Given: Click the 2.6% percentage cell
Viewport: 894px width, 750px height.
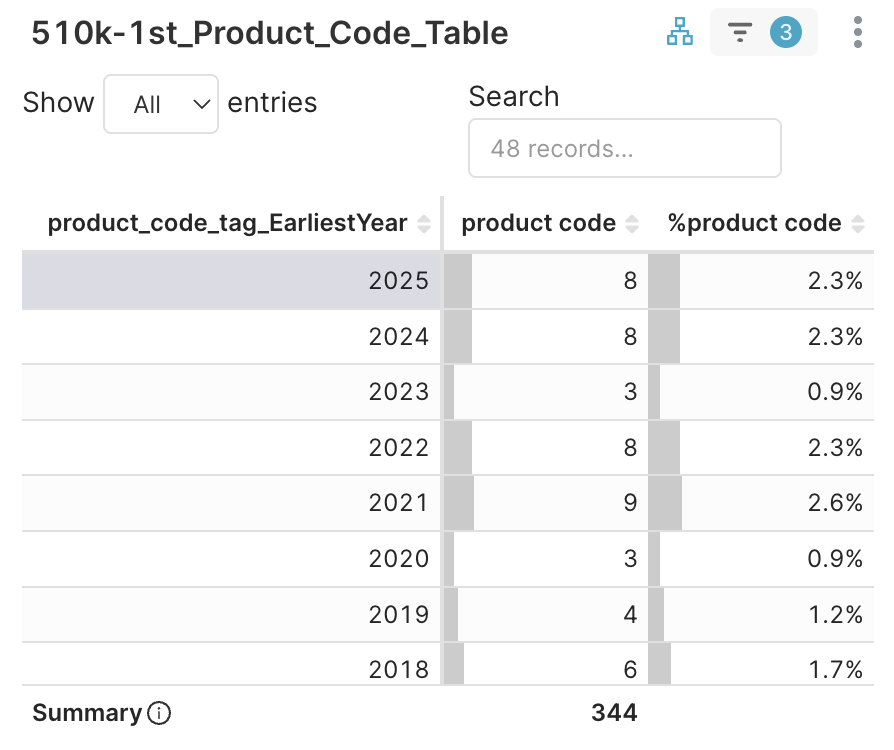Looking at the screenshot, I should point(835,503).
